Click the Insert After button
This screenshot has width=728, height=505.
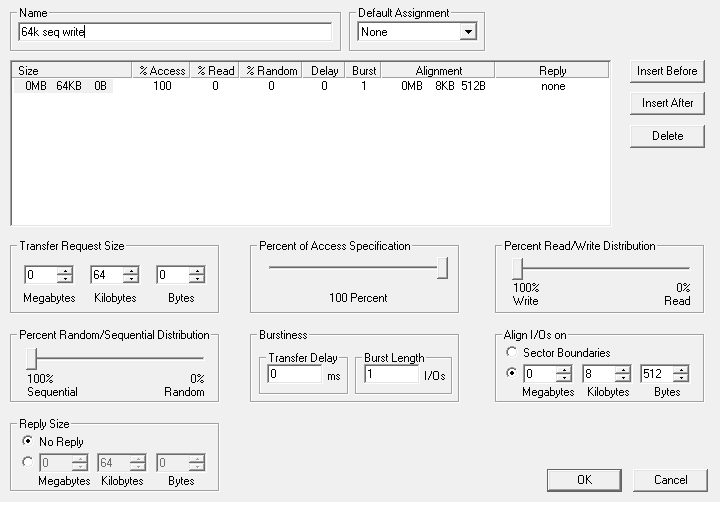[667, 103]
